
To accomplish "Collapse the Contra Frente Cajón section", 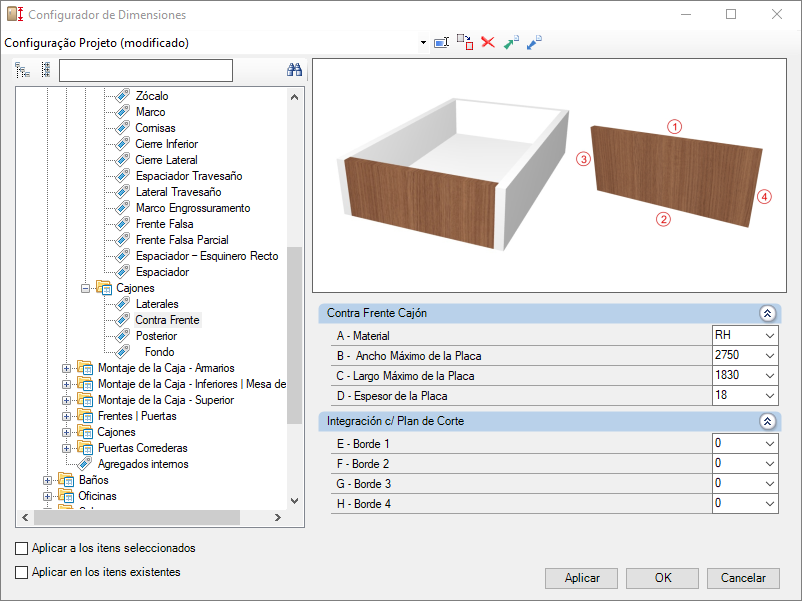I will [767, 313].
